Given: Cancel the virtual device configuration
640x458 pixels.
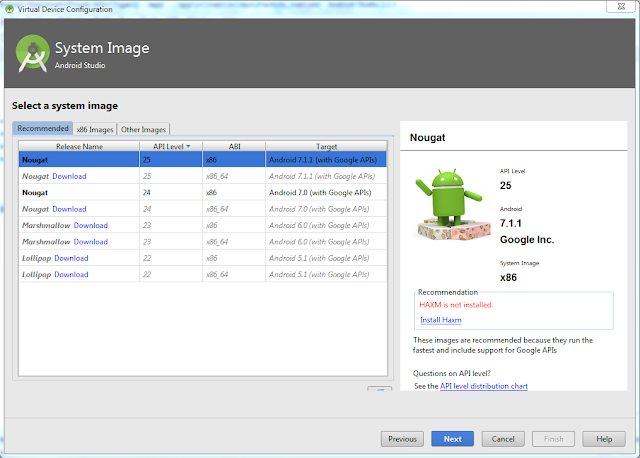Looking at the screenshot, I should click(x=503, y=439).
